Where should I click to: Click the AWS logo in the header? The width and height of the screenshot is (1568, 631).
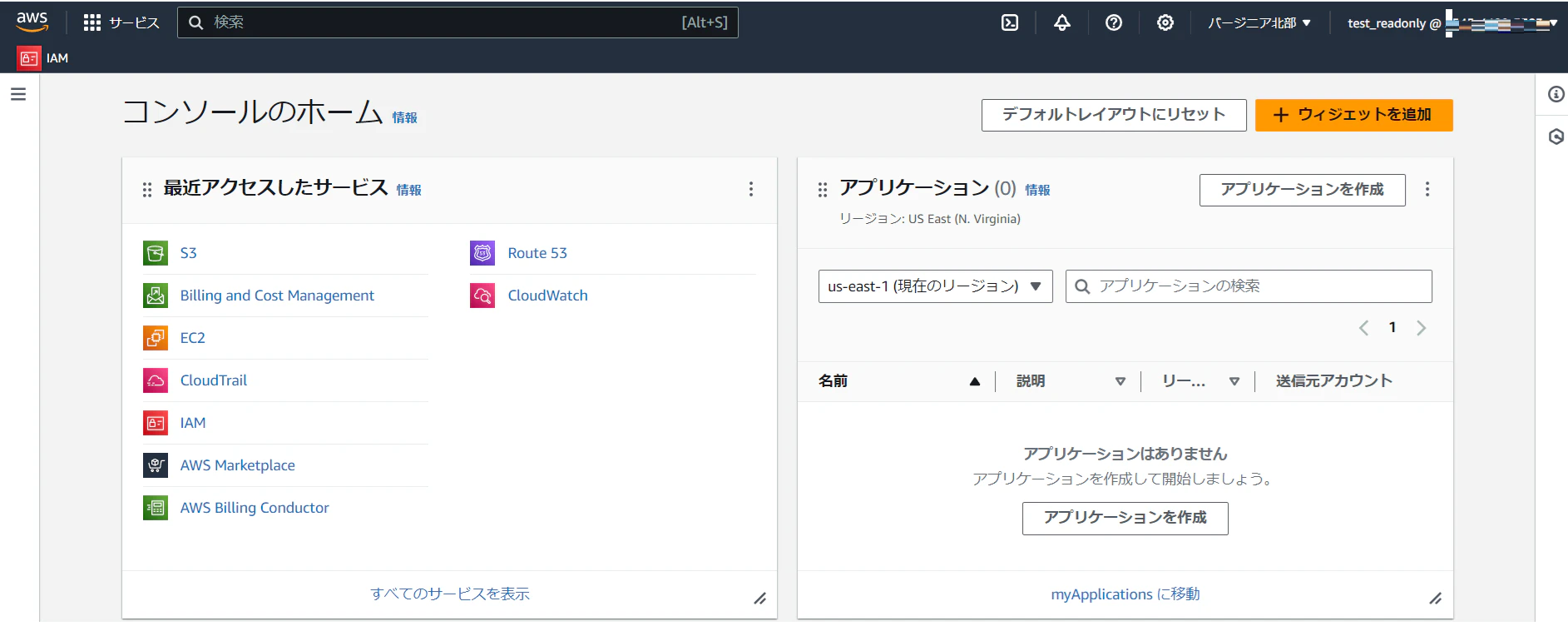click(32, 22)
